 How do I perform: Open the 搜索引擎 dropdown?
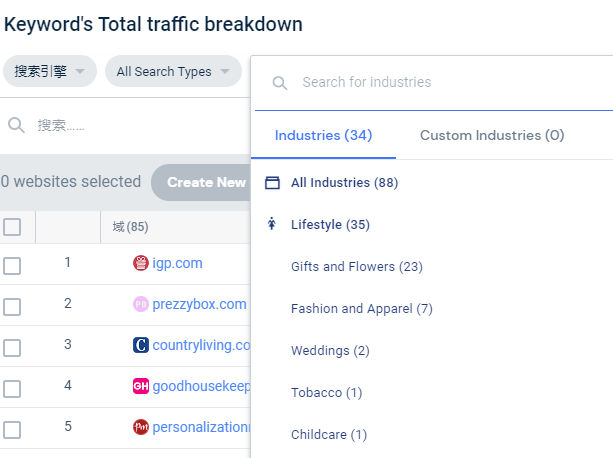(50, 72)
